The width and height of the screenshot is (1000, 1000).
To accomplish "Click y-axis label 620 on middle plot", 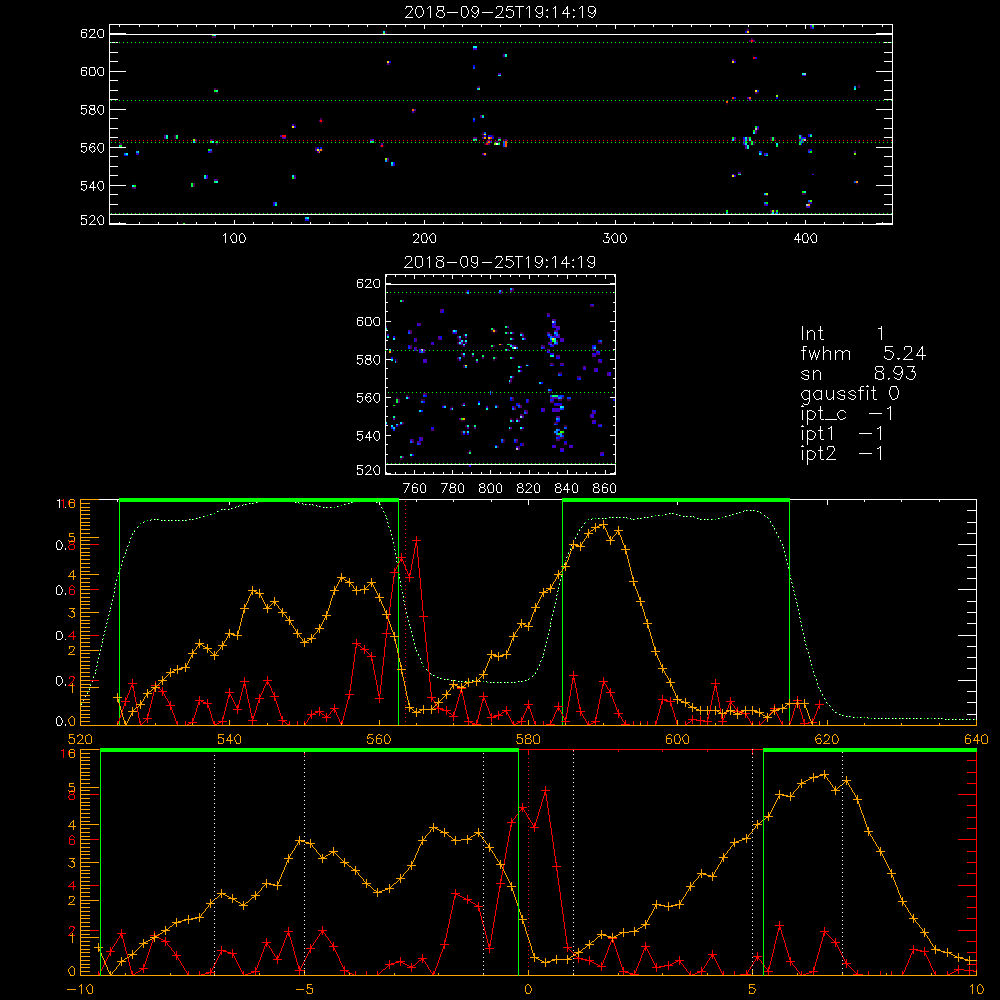I will pos(368,283).
